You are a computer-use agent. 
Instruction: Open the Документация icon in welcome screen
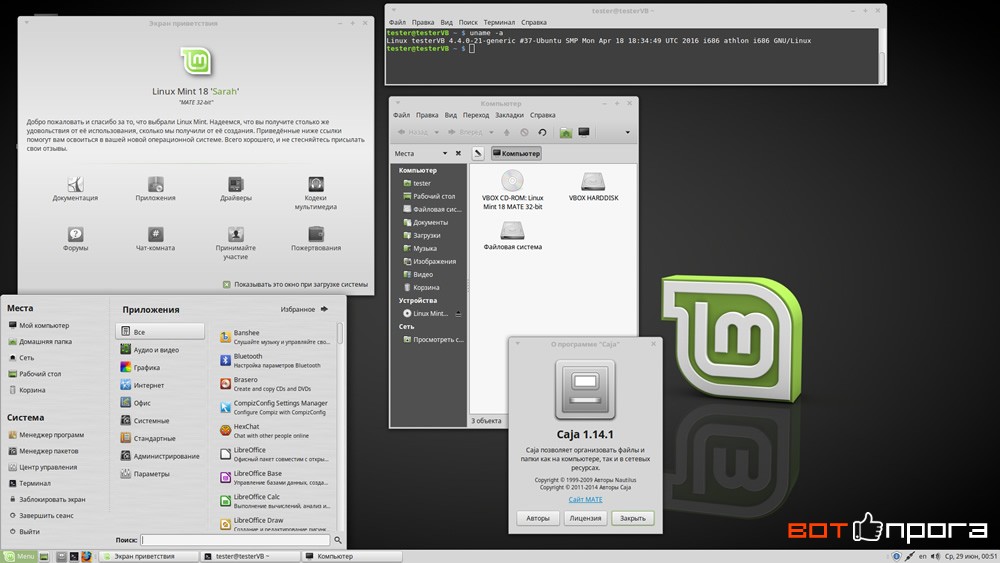(x=75, y=184)
